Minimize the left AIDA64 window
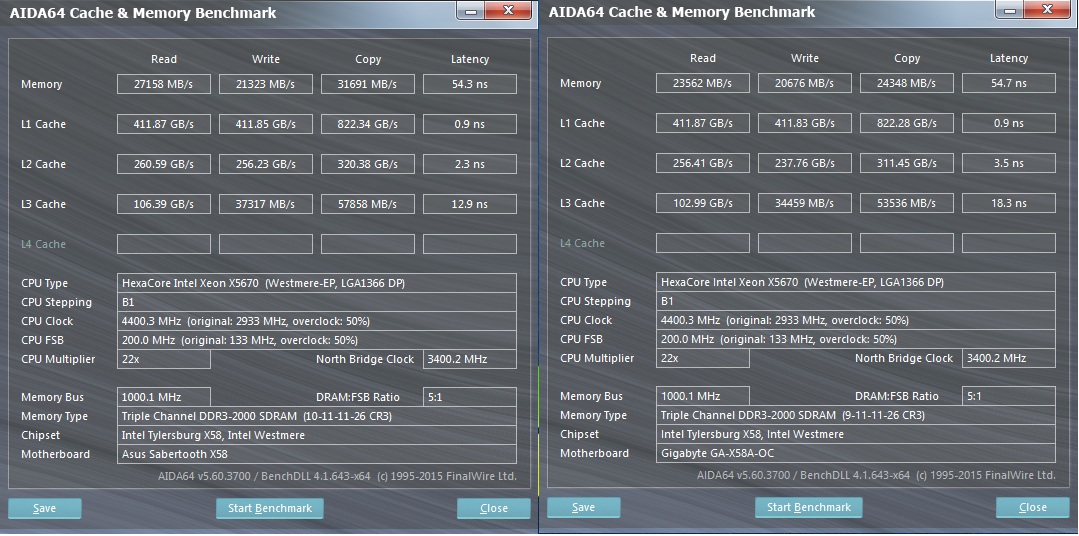 470,10
